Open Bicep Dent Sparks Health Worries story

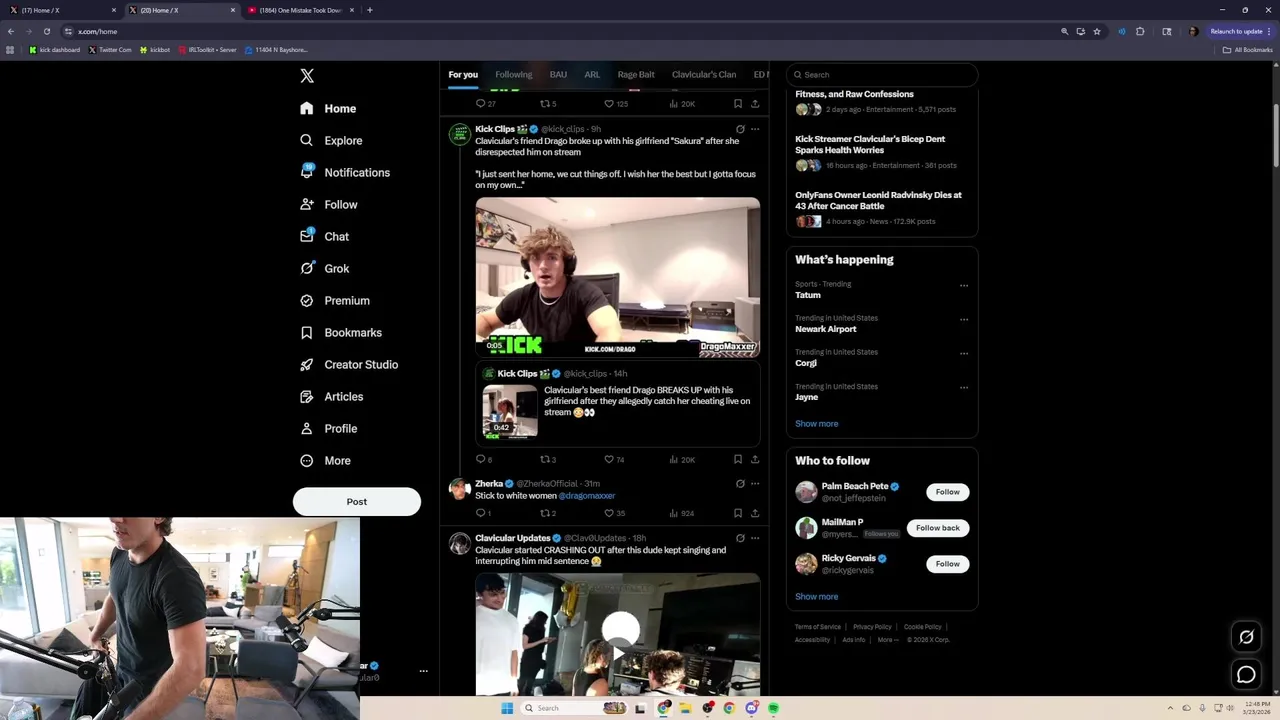870,145
